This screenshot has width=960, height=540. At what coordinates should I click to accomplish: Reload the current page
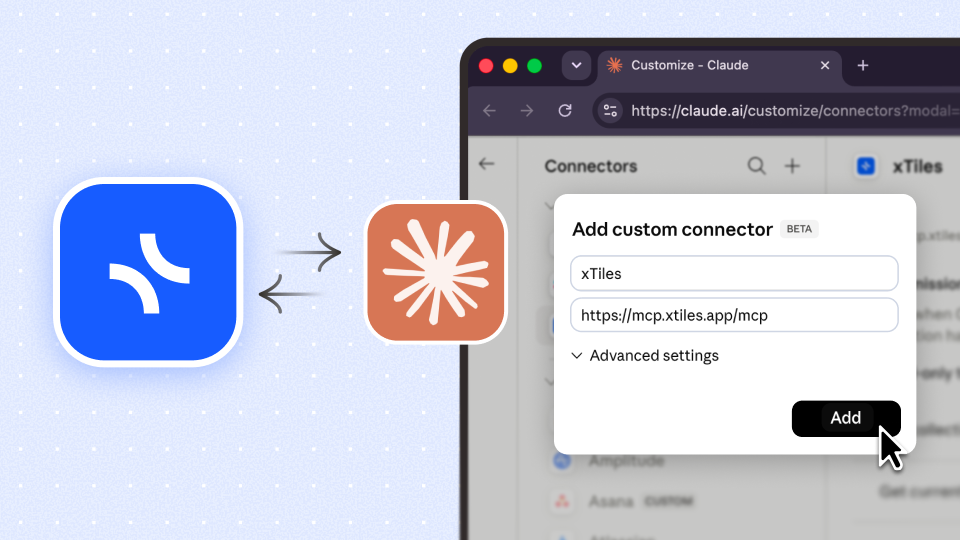coord(564,111)
